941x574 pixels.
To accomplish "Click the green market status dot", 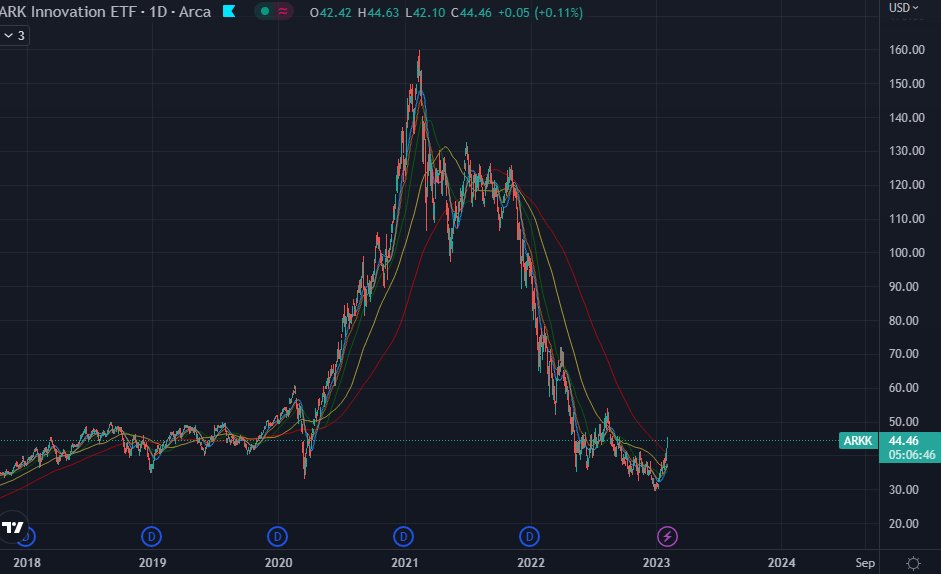I will point(265,11).
